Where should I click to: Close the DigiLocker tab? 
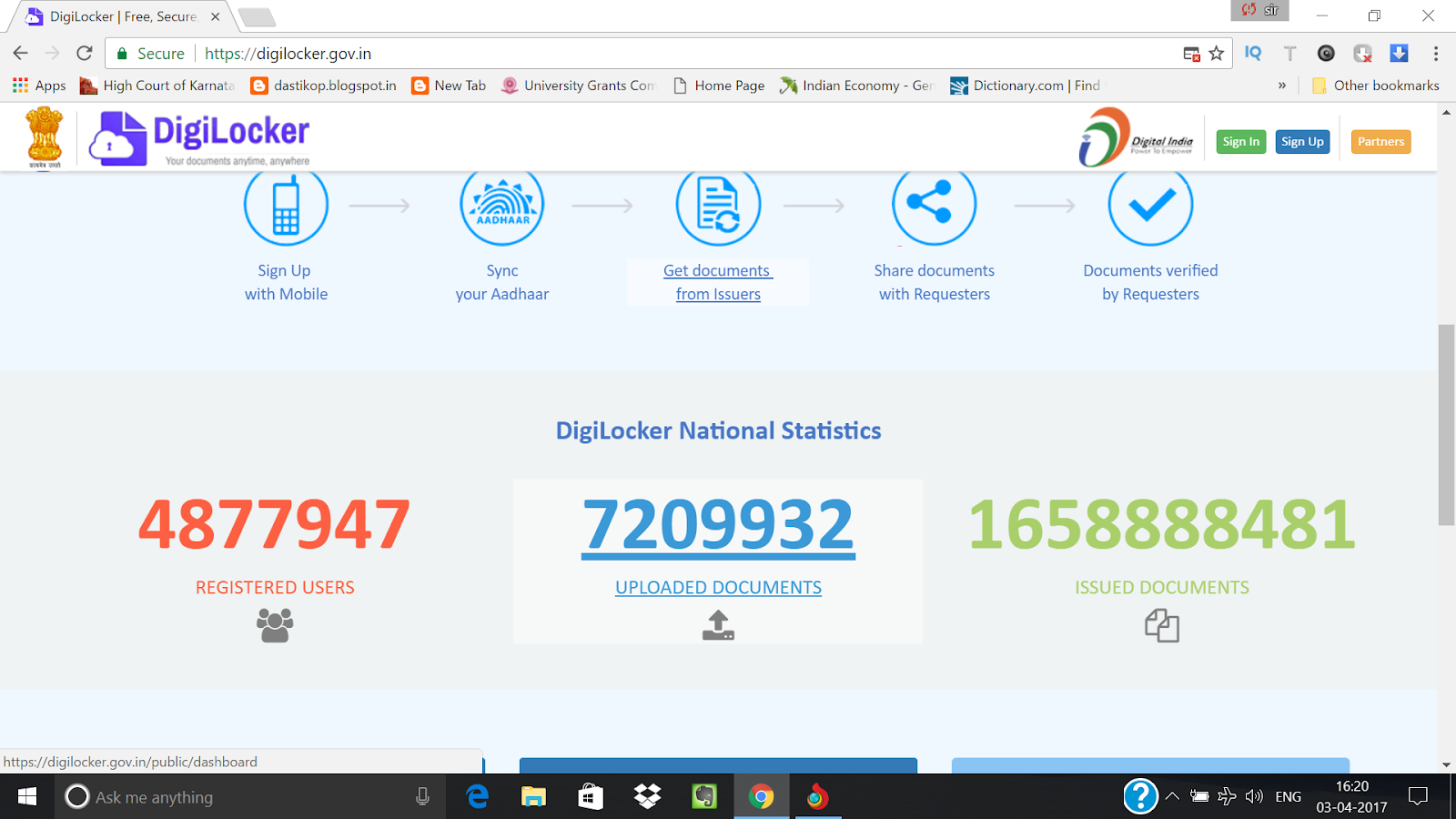(216, 16)
